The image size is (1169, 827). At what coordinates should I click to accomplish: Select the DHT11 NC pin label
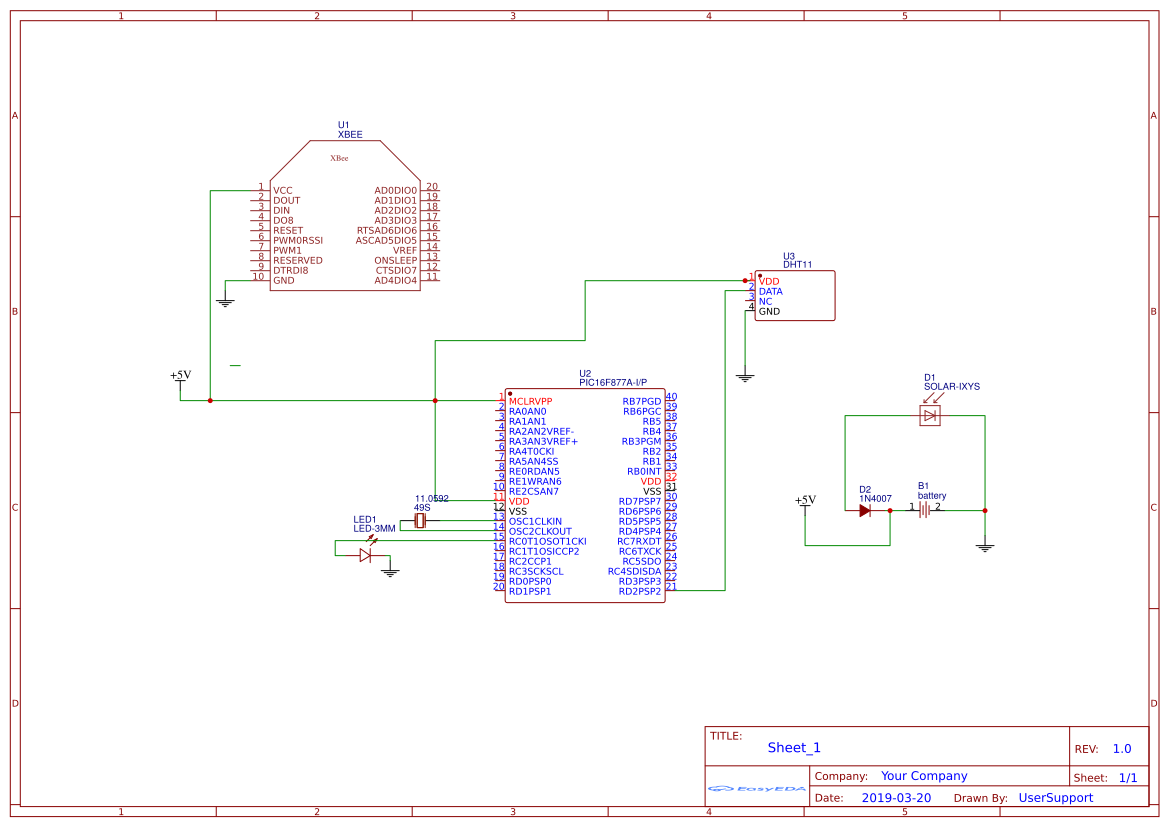click(x=766, y=302)
